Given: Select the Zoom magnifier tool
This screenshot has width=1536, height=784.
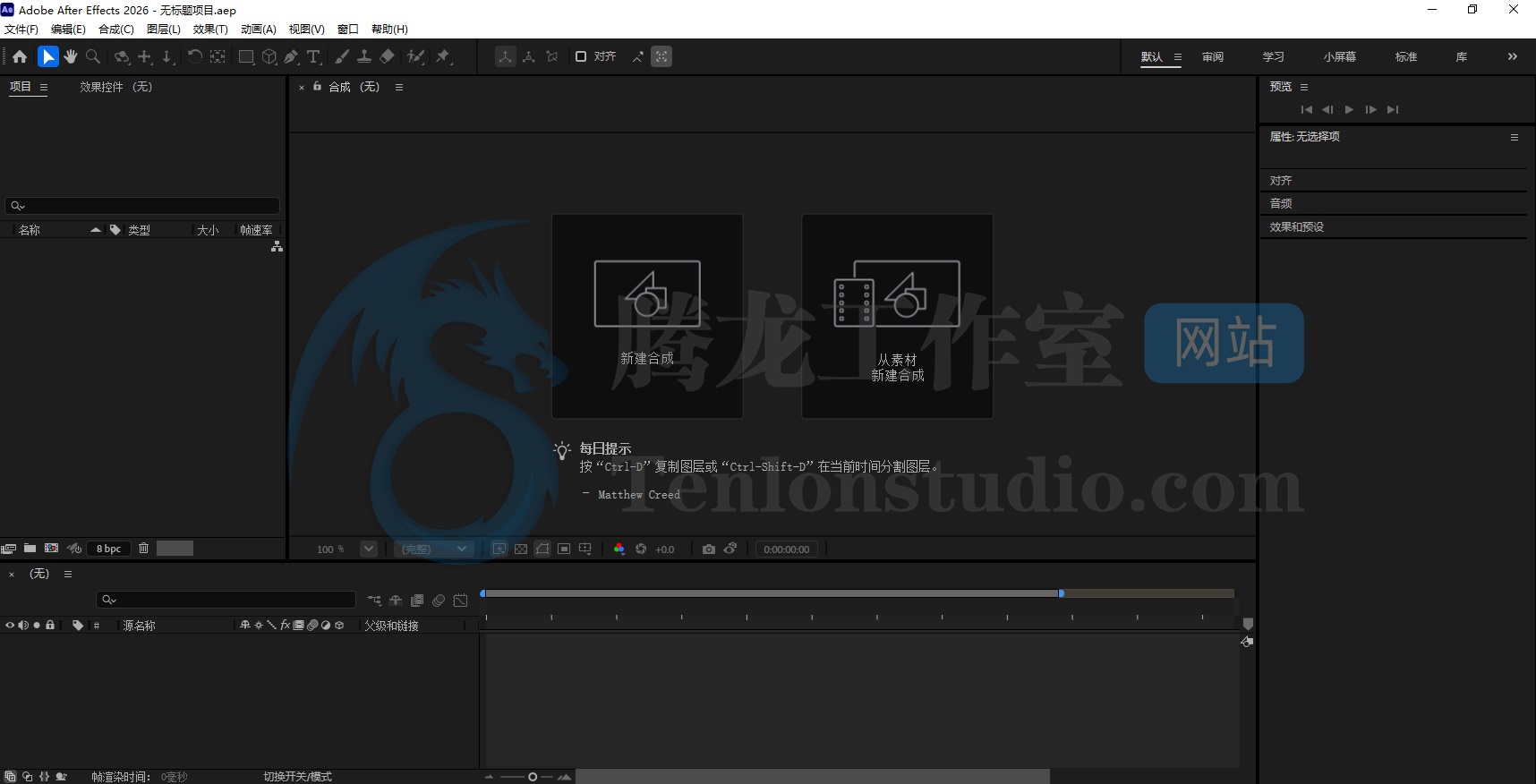Looking at the screenshot, I should [x=93, y=56].
